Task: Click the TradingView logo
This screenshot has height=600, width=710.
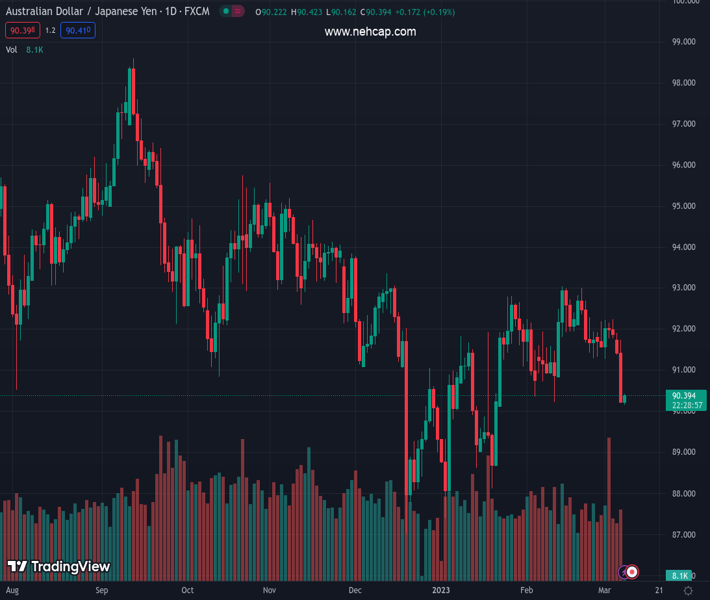Action: [x=58, y=567]
